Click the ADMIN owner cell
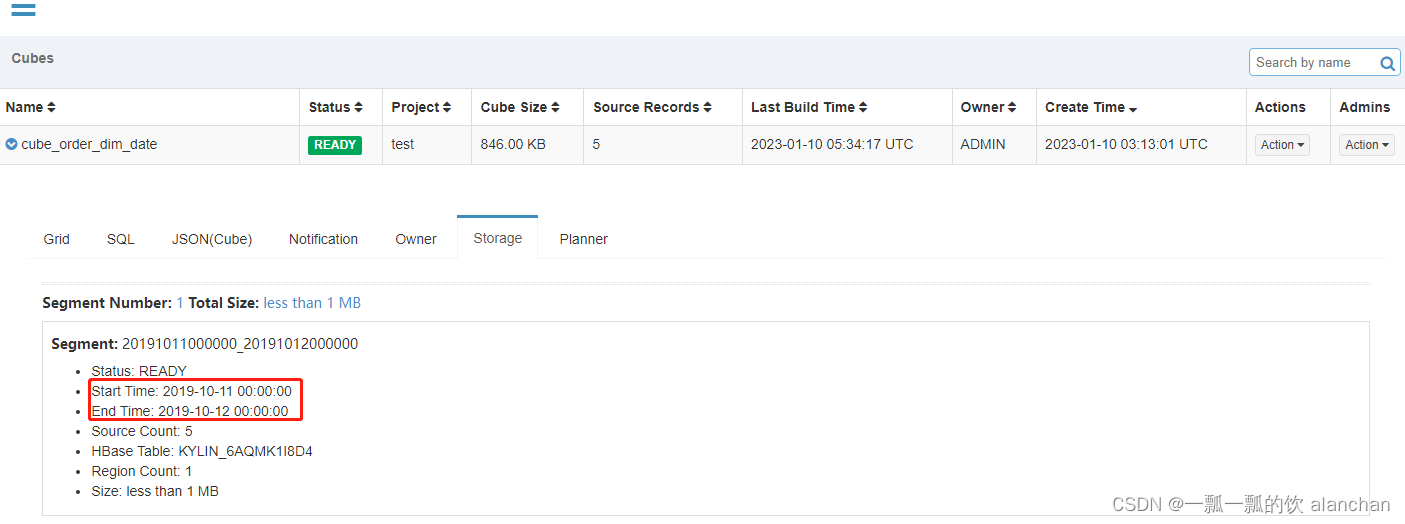Screen dimensions: 1405x524 coord(984,144)
